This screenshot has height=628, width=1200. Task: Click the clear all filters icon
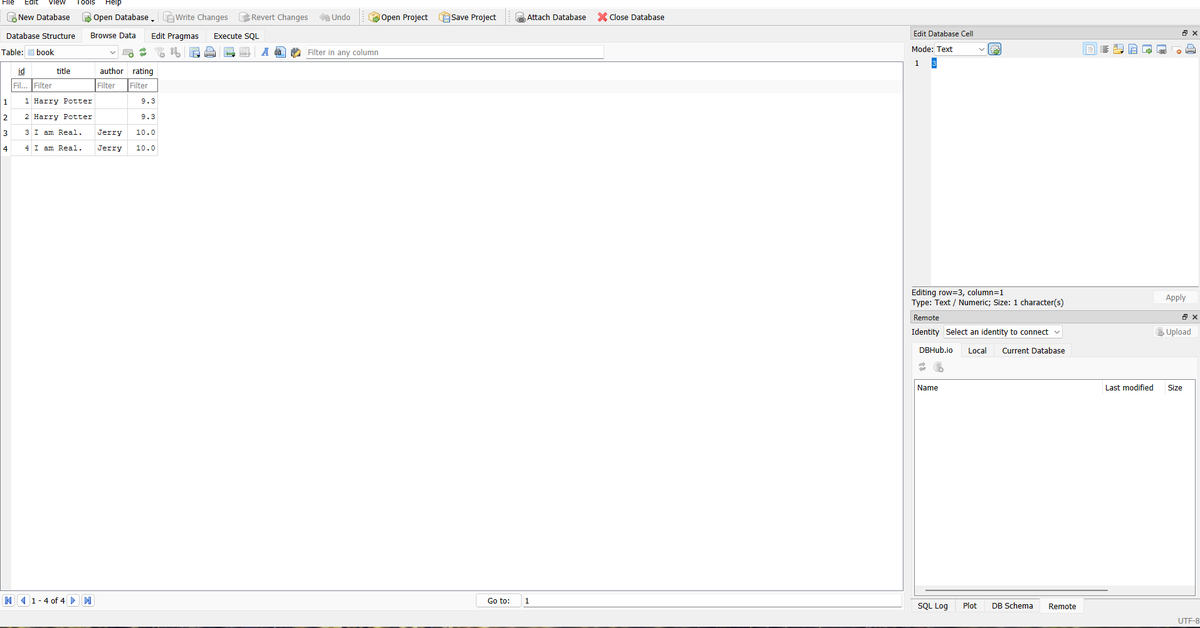click(x=160, y=52)
